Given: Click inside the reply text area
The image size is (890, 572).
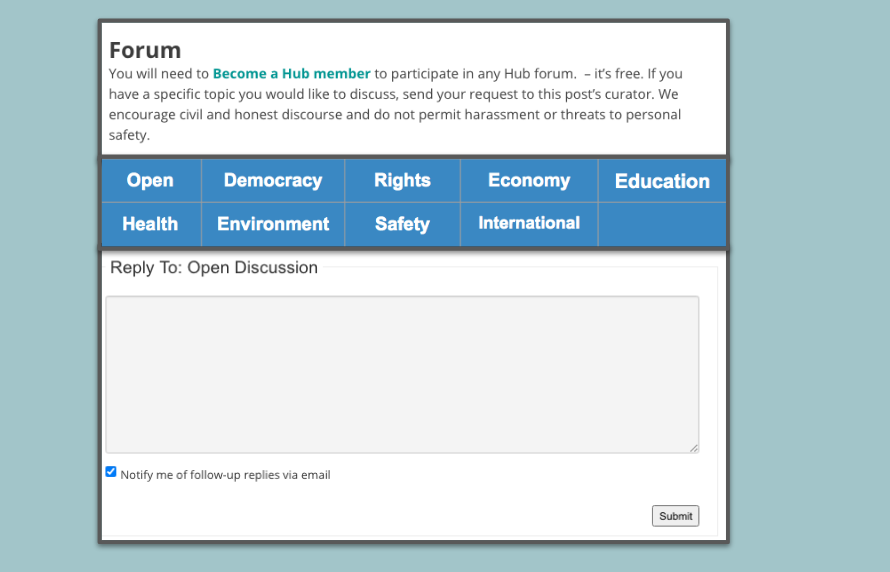Looking at the screenshot, I should (x=402, y=374).
